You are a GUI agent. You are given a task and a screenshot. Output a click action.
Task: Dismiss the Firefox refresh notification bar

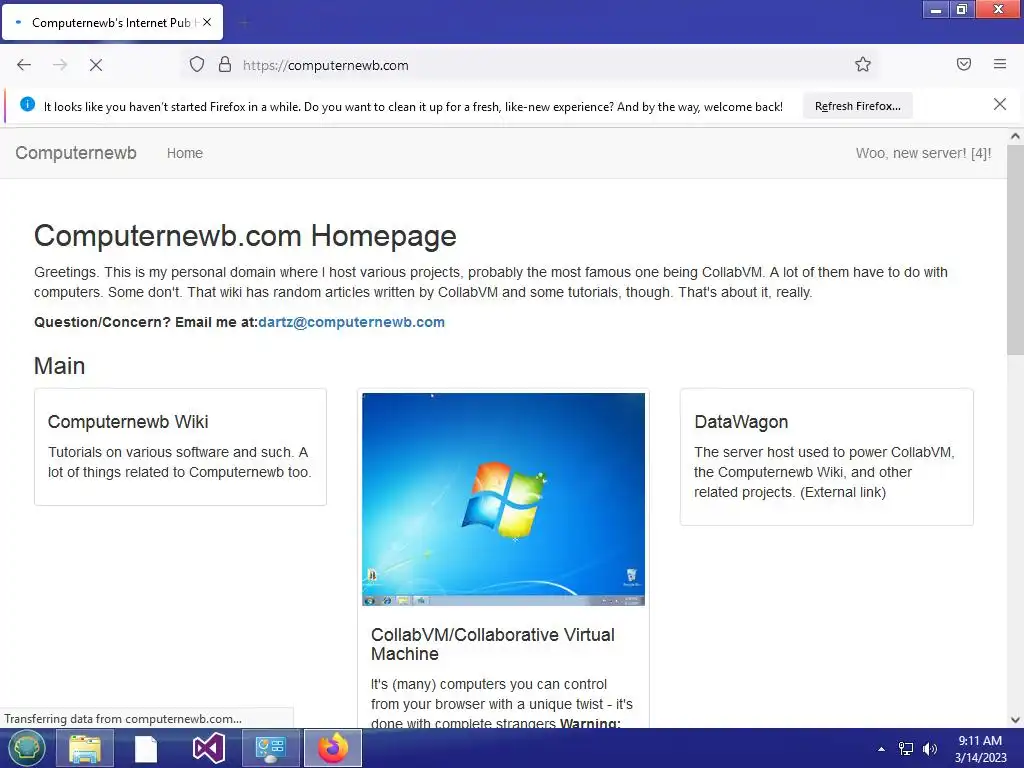coord(1000,104)
